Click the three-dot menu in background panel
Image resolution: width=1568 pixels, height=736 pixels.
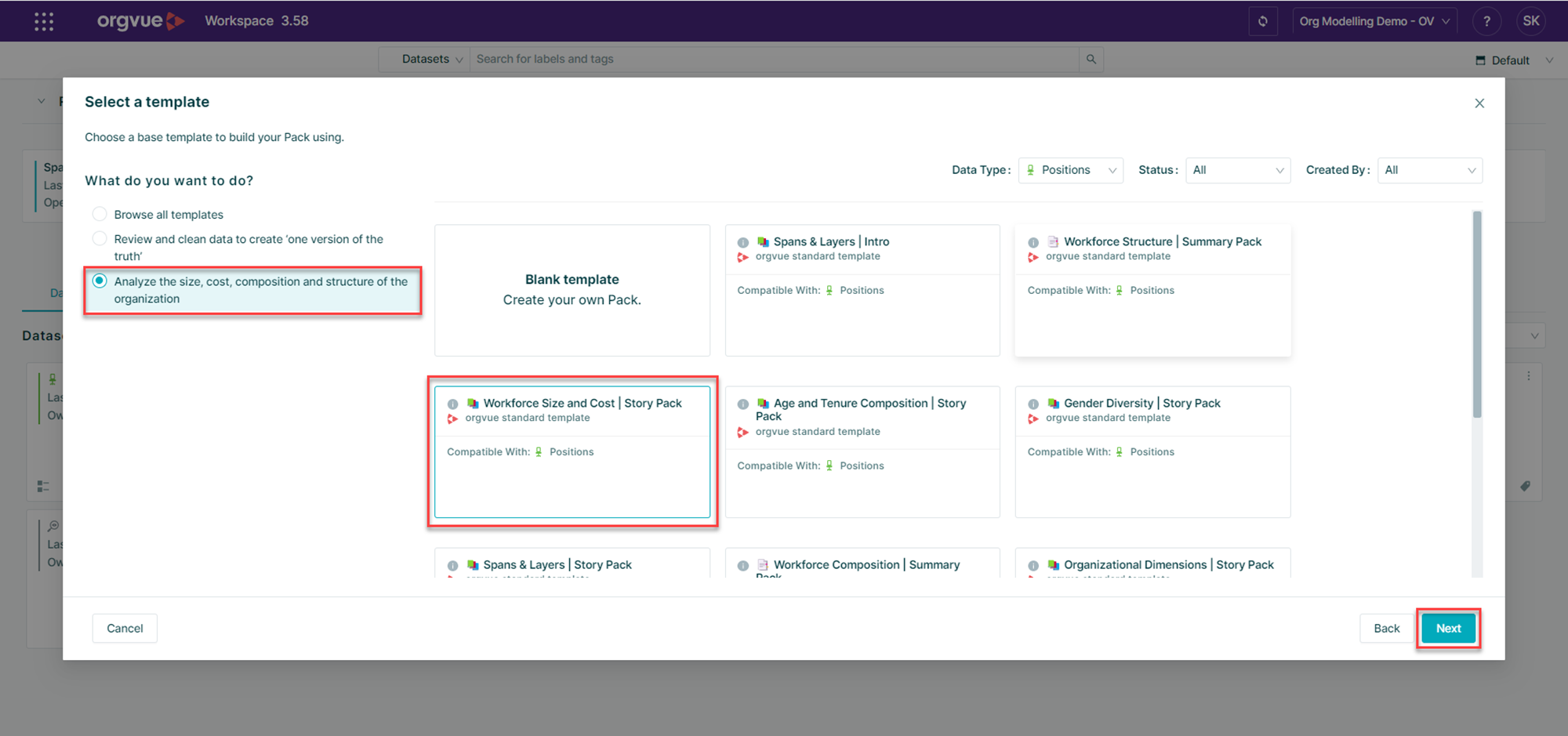pos(1528,376)
